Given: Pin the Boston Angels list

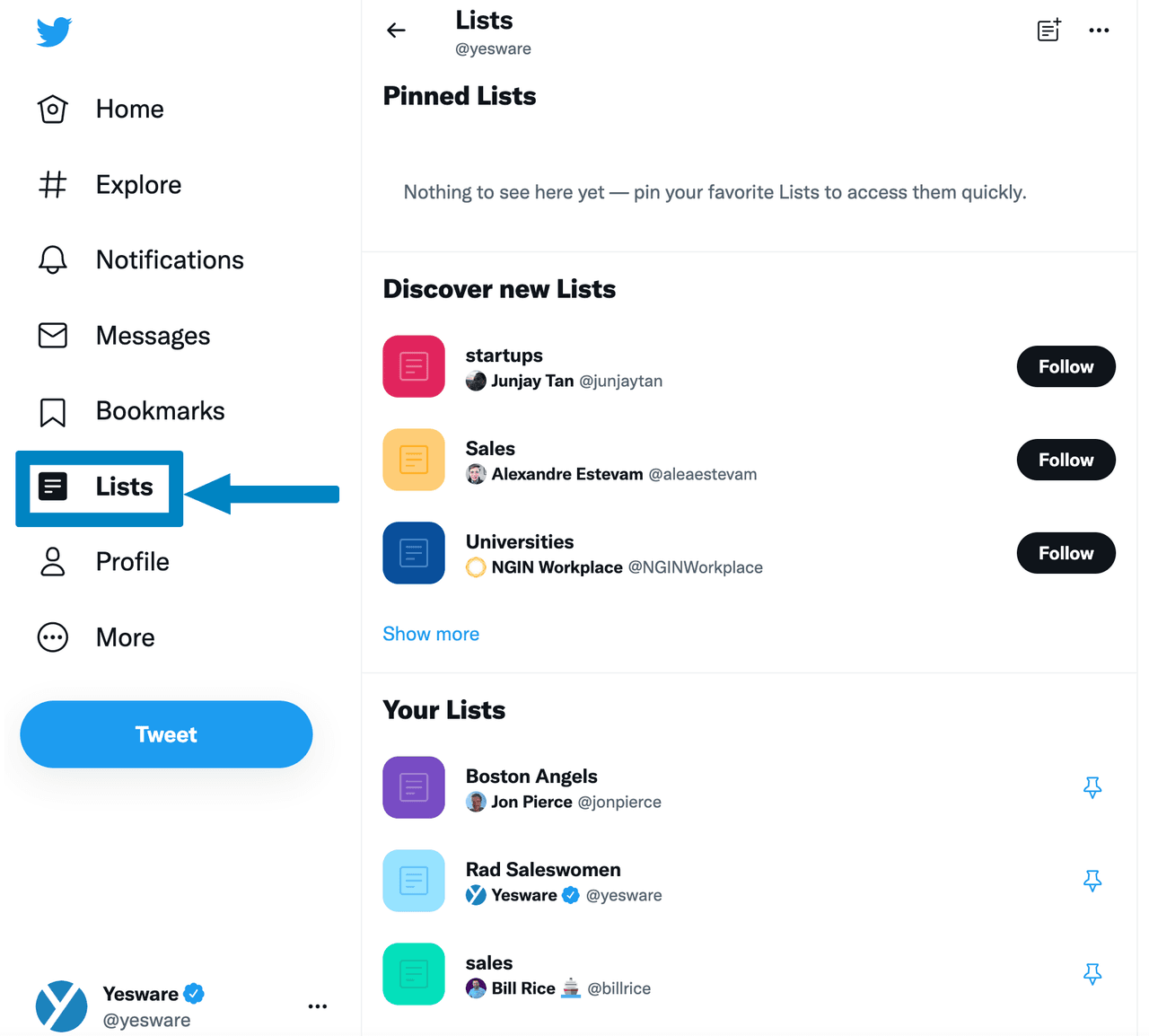Looking at the screenshot, I should click(x=1092, y=787).
